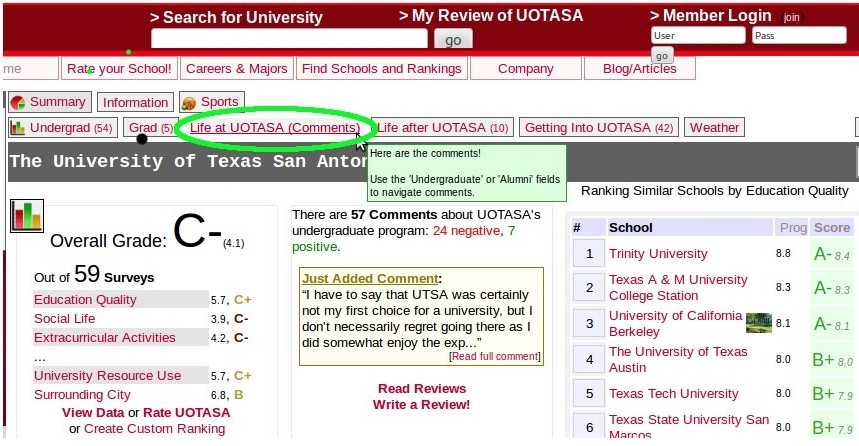Sort ranking table by School column header
This screenshot has height=446, width=859.
tap(690, 227)
